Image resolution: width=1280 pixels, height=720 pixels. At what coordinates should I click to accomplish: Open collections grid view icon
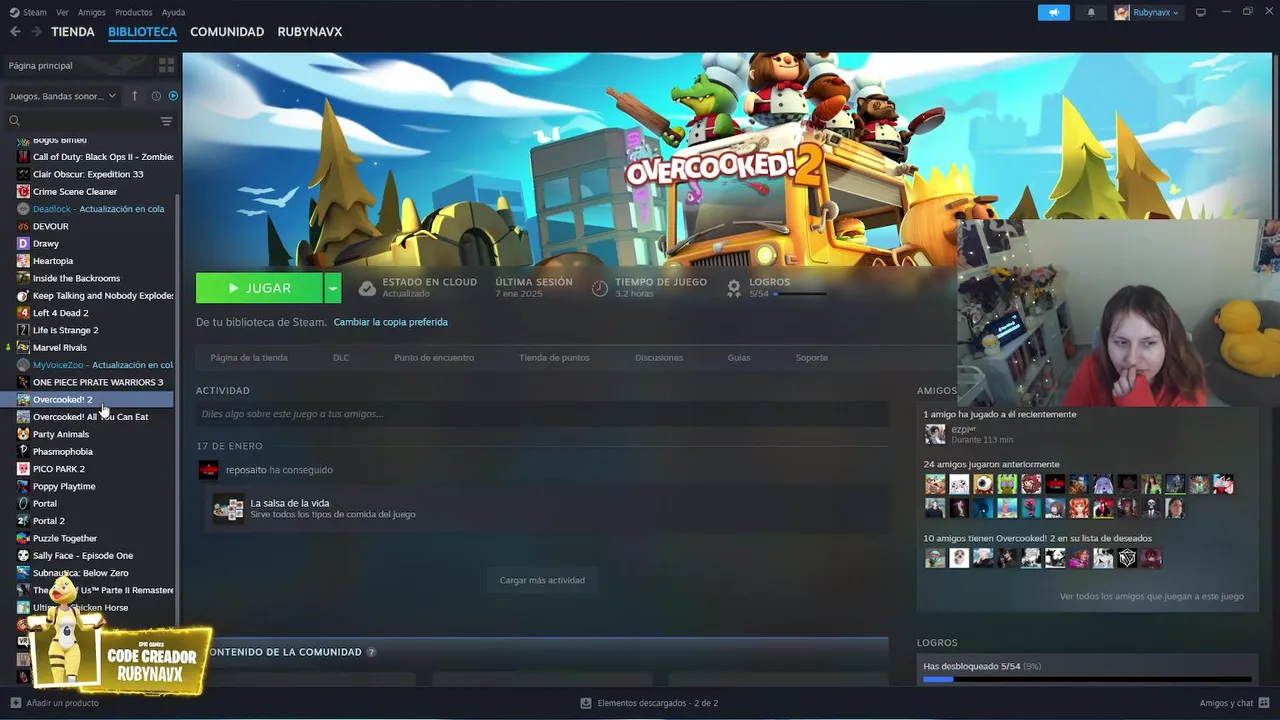pos(166,65)
